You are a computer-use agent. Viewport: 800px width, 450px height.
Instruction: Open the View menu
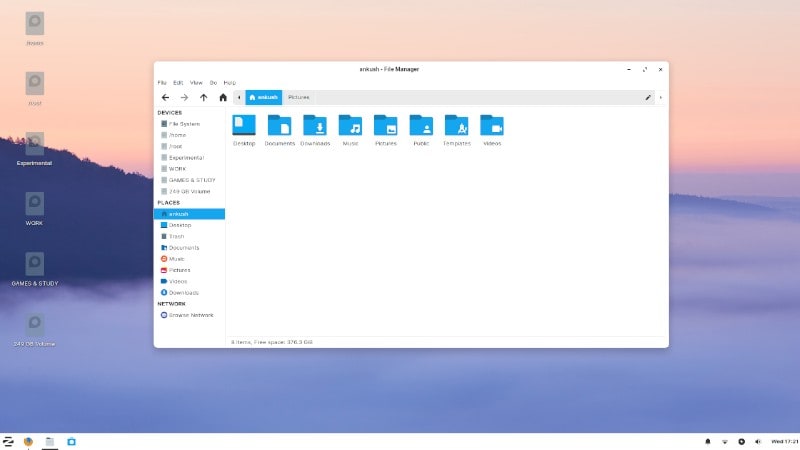point(196,82)
